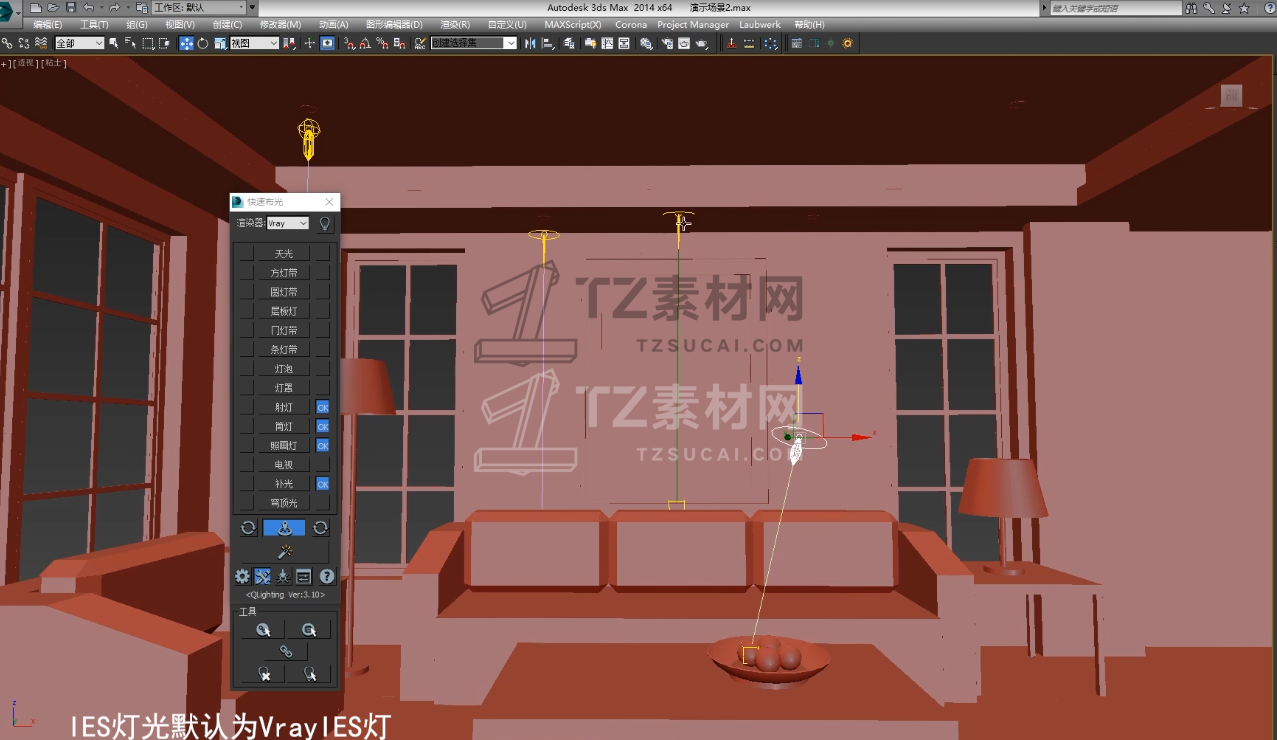Open File icon in quick access toolbar
The image size is (1277, 740).
[x=52, y=8]
